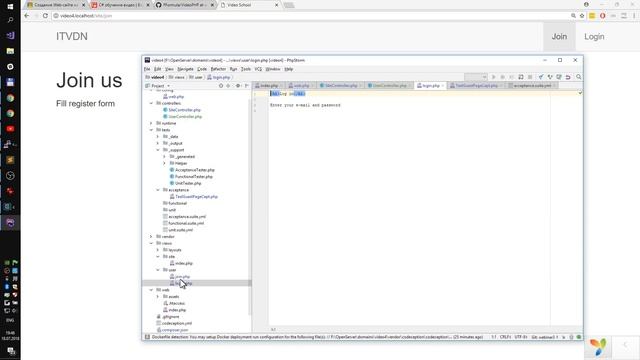Select functional.suite.yml in the project tree
640x360 pixels.
(x=186, y=223)
